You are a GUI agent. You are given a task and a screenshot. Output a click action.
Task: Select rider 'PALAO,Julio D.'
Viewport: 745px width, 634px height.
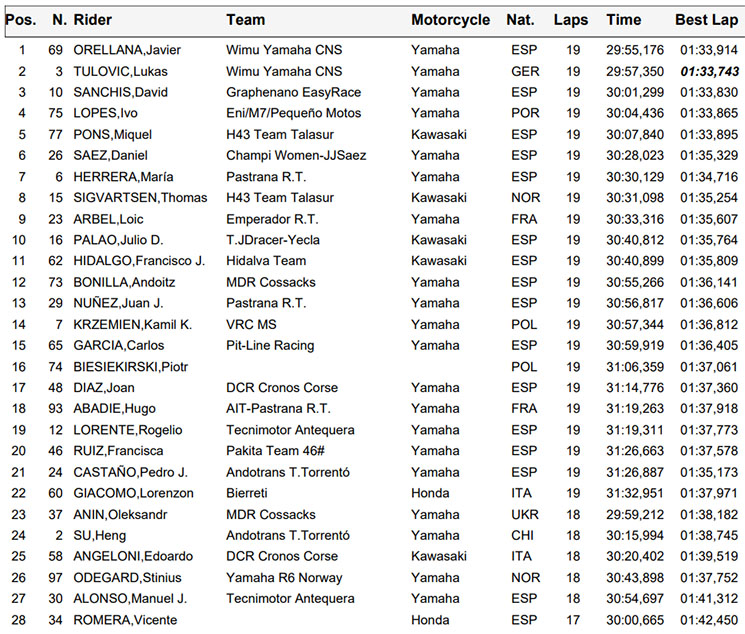click(118, 240)
